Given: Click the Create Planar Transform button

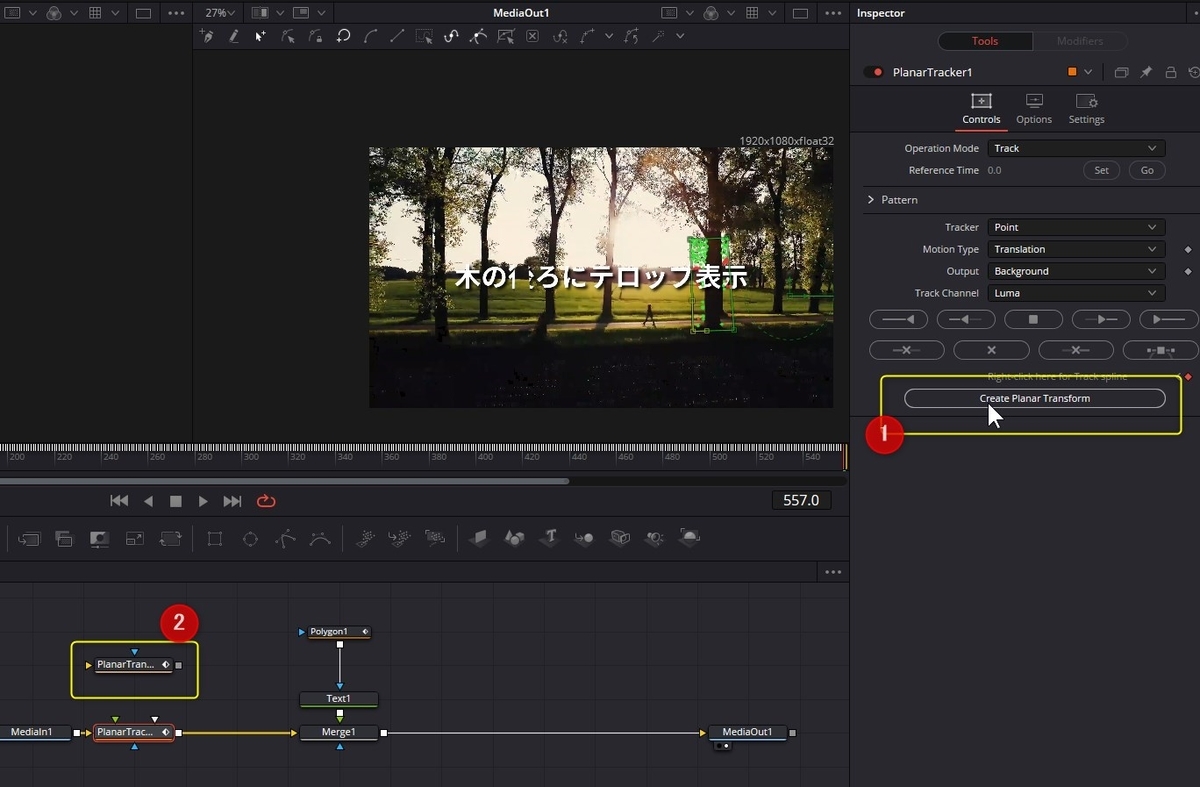Looking at the screenshot, I should pyautogui.click(x=1035, y=398).
